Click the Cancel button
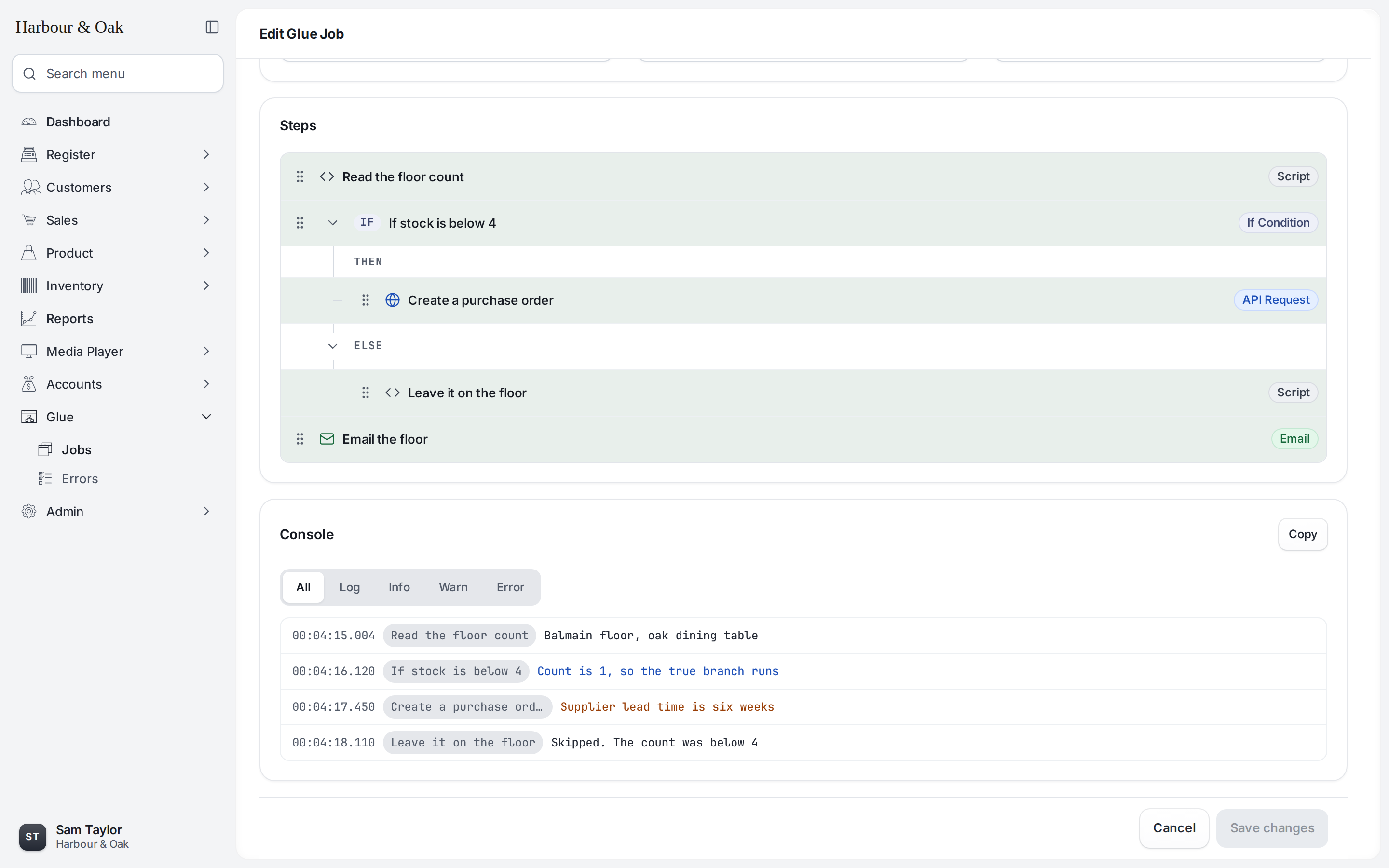This screenshot has width=1389, height=868. (x=1174, y=828)
